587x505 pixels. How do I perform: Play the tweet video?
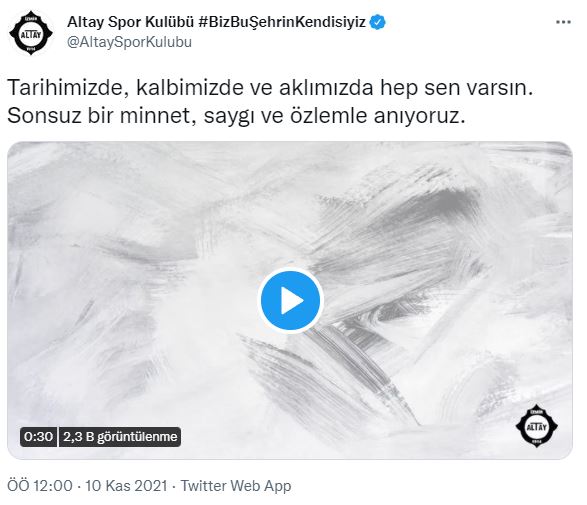click(x=291, y=300)
